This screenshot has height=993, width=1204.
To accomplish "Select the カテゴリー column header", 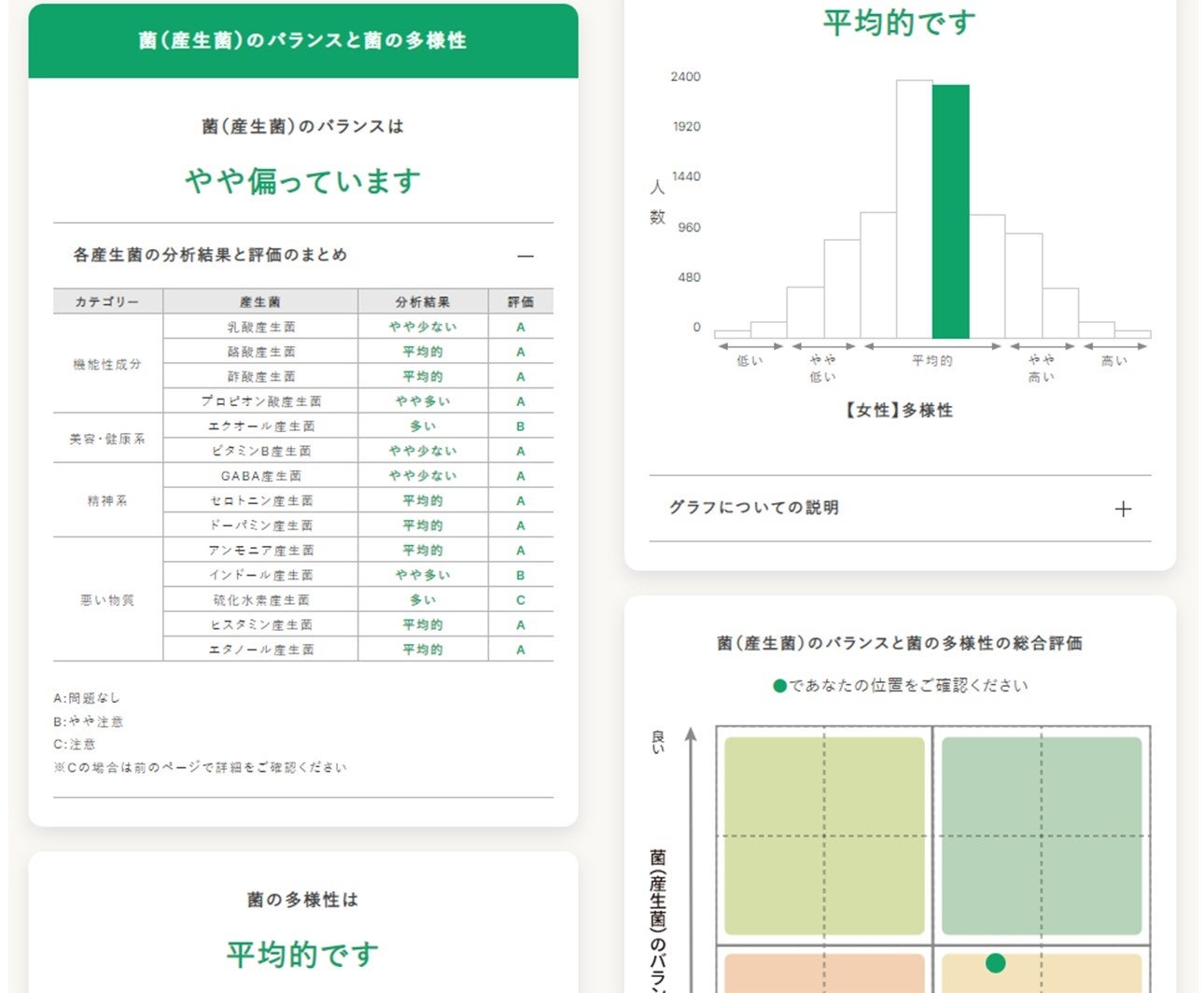I will point(107,302).
